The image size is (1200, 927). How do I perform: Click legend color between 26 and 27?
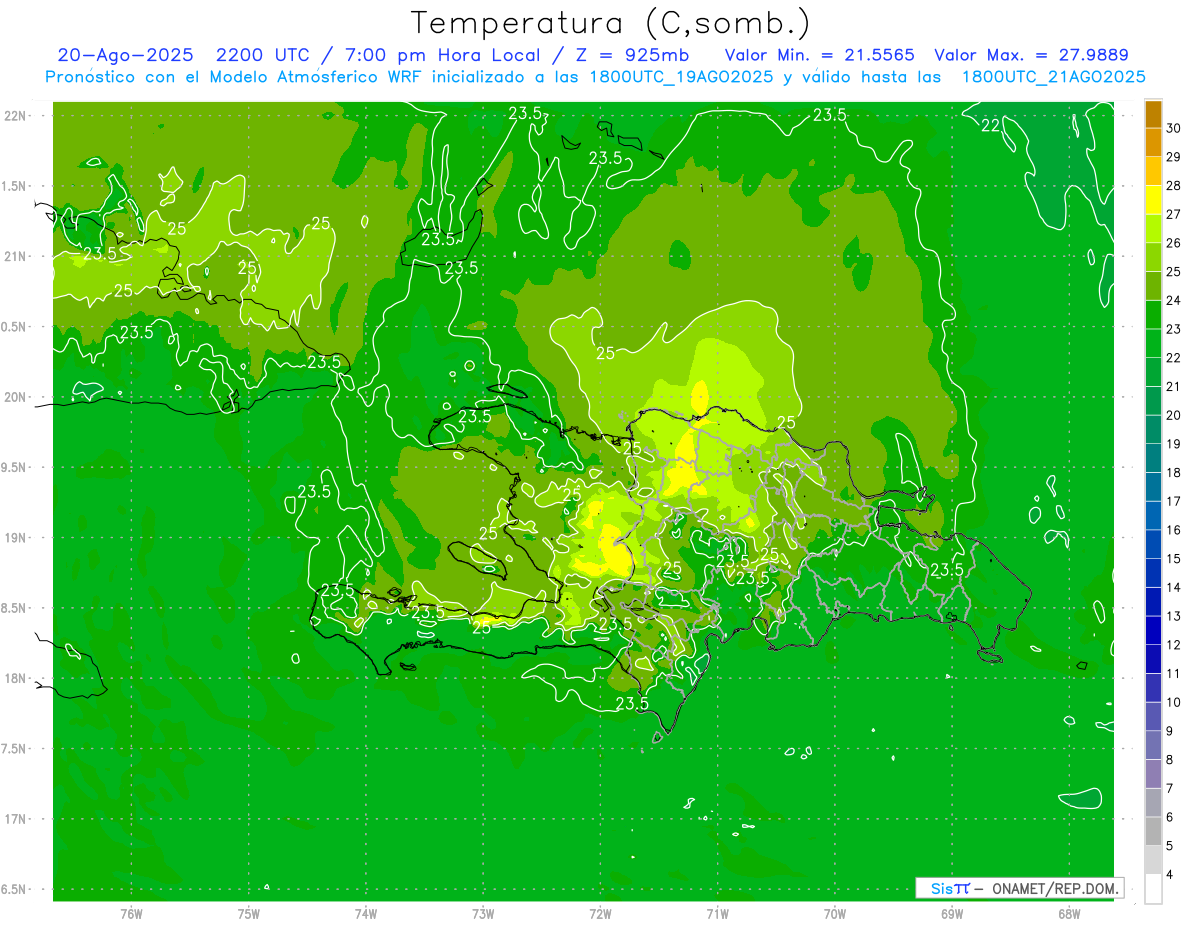pos(1153,228)
